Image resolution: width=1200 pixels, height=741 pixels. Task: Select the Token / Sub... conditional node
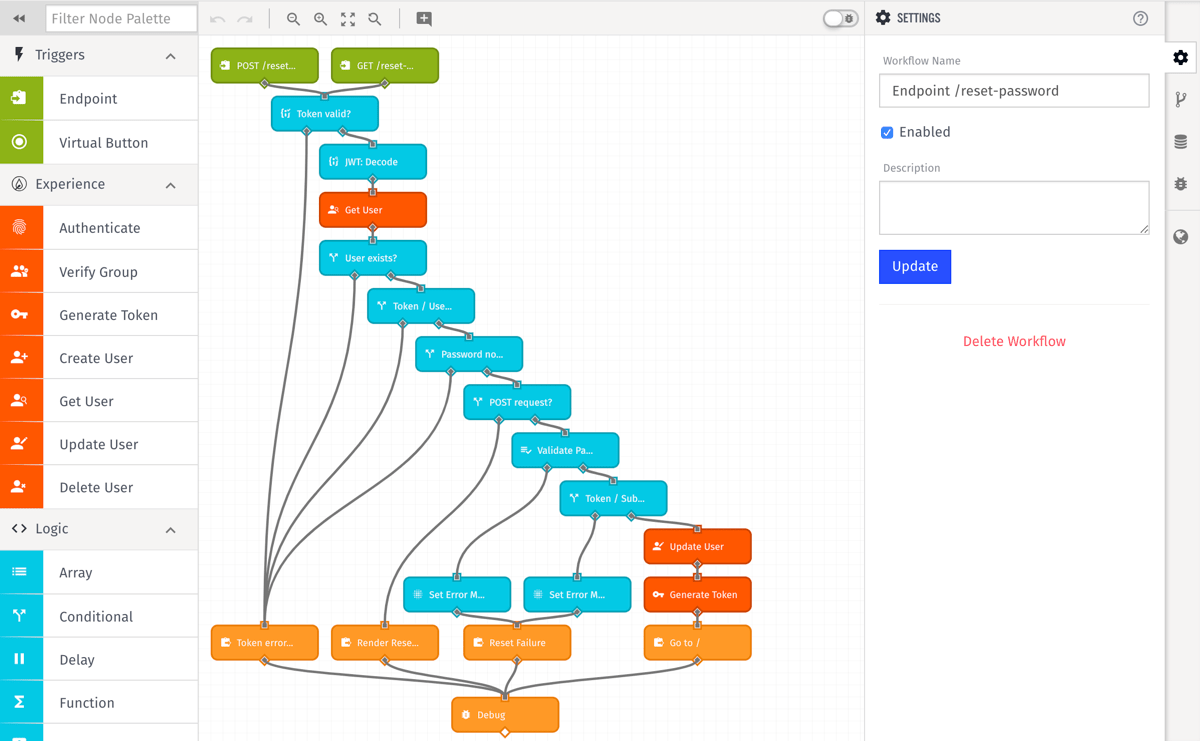[x=613, y=498]
